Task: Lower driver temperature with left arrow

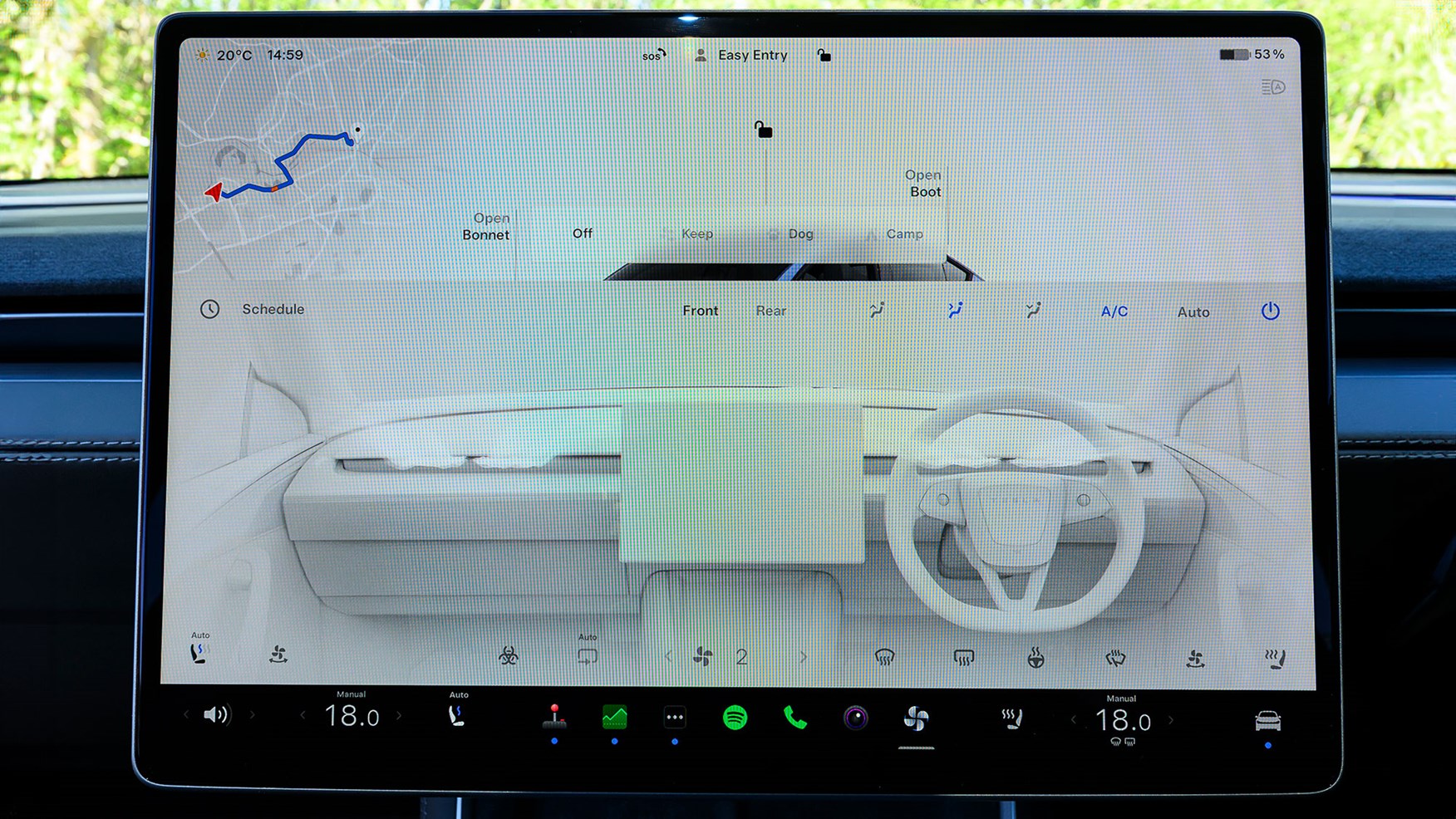Action: coord(1074,720)
